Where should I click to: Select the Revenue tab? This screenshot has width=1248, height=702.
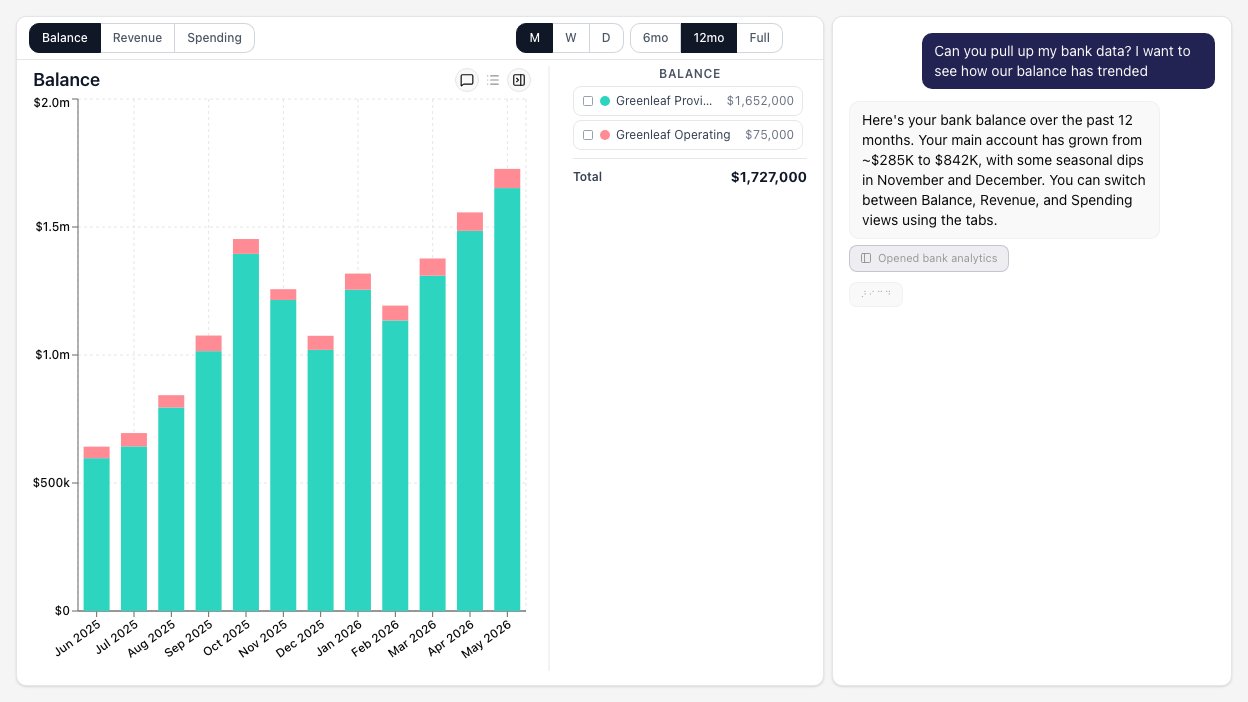pos(137,38)
